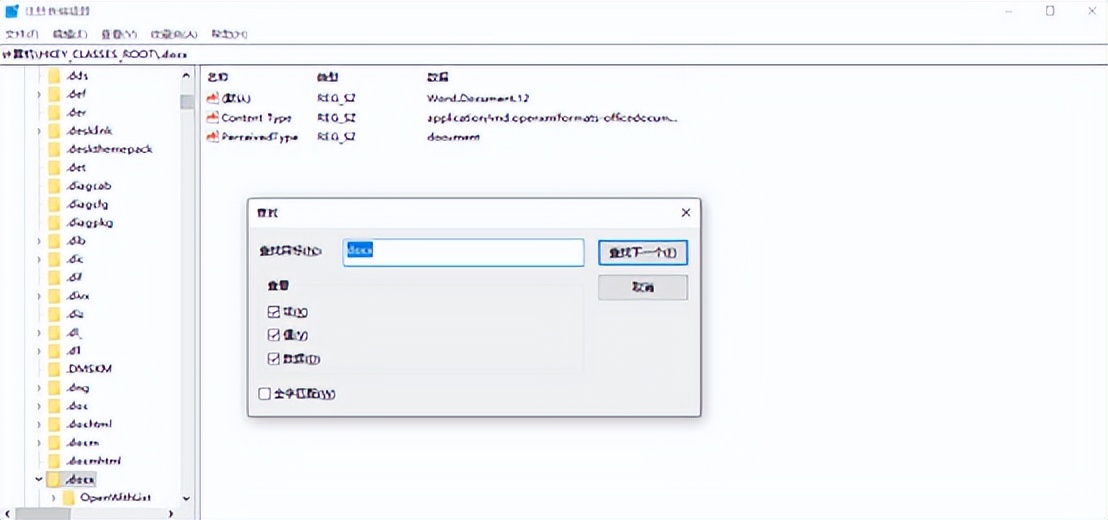Click the PerceivedType value string icon
Image resolution: width=1108 pixels, height=520 pixels.
[213, 137]
